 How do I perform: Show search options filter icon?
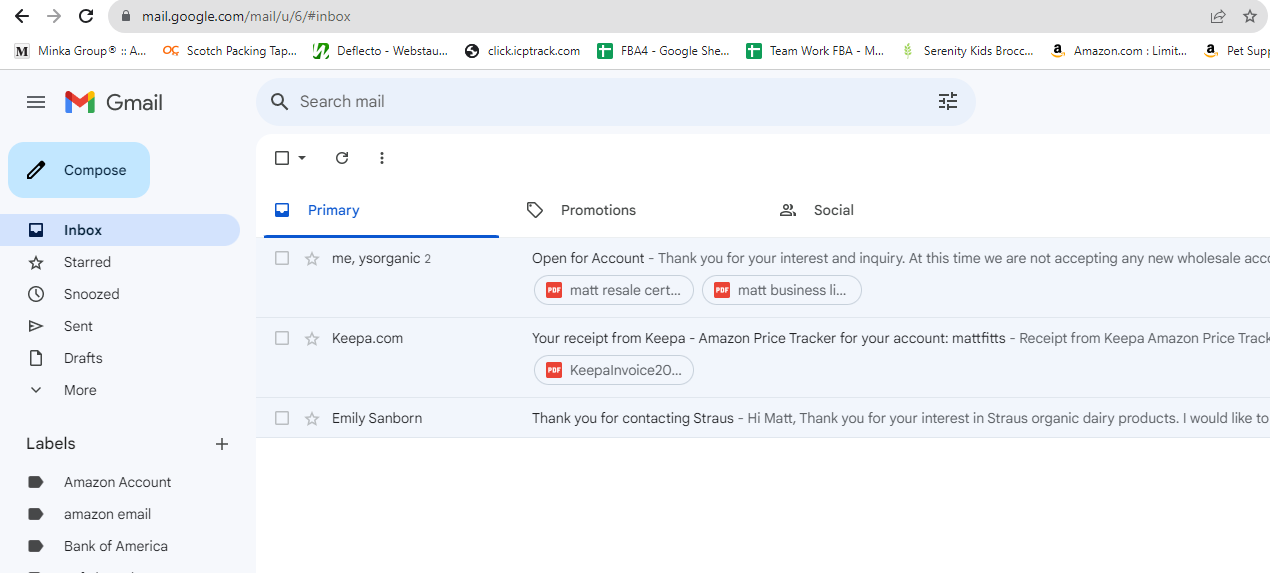[948, 101]
